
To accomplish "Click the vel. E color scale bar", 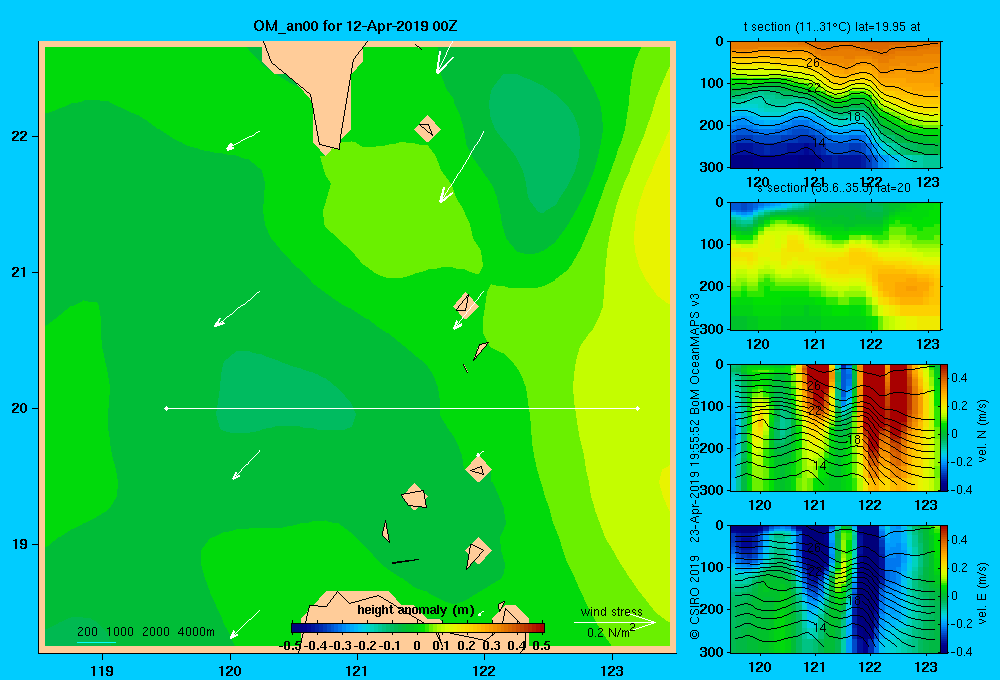I will point(944,589).
